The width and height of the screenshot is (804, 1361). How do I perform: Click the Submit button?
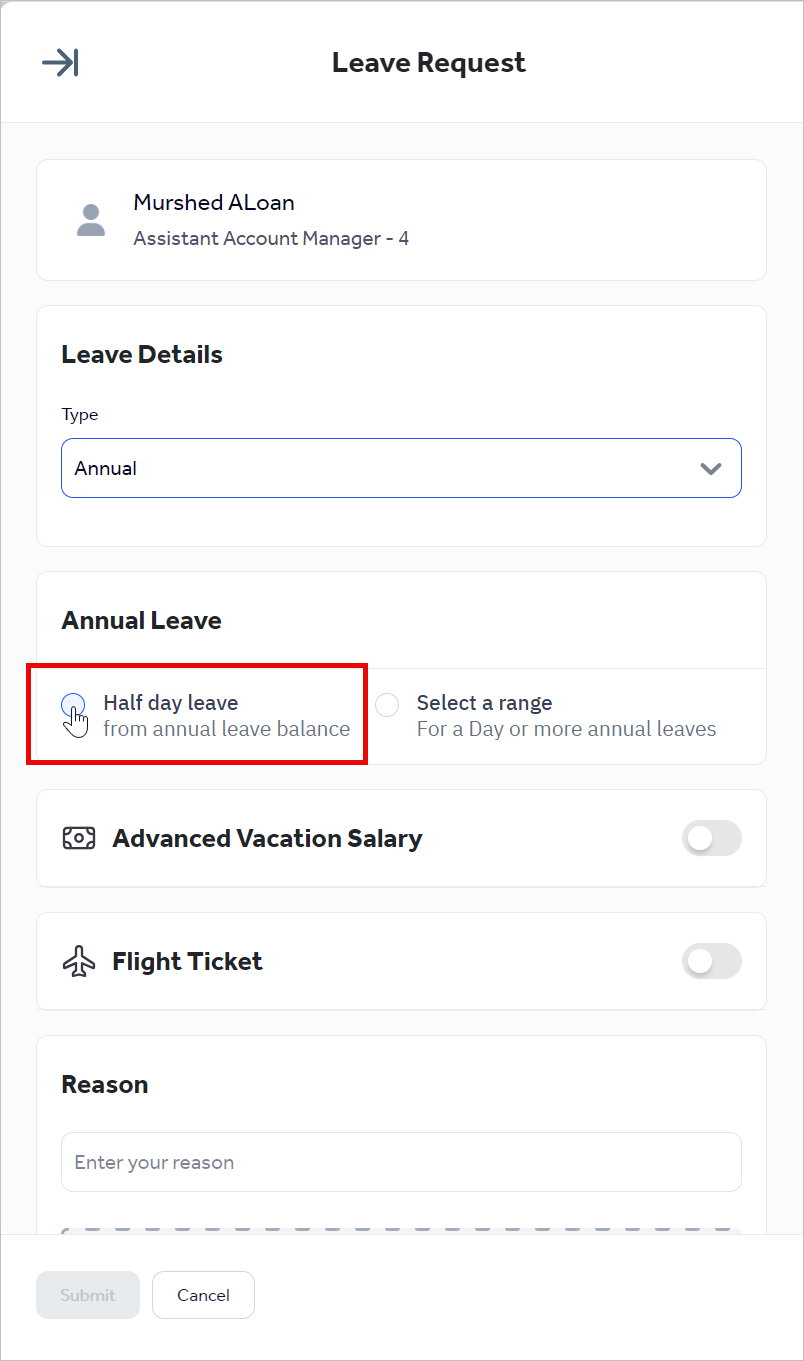coord(87,1294)
